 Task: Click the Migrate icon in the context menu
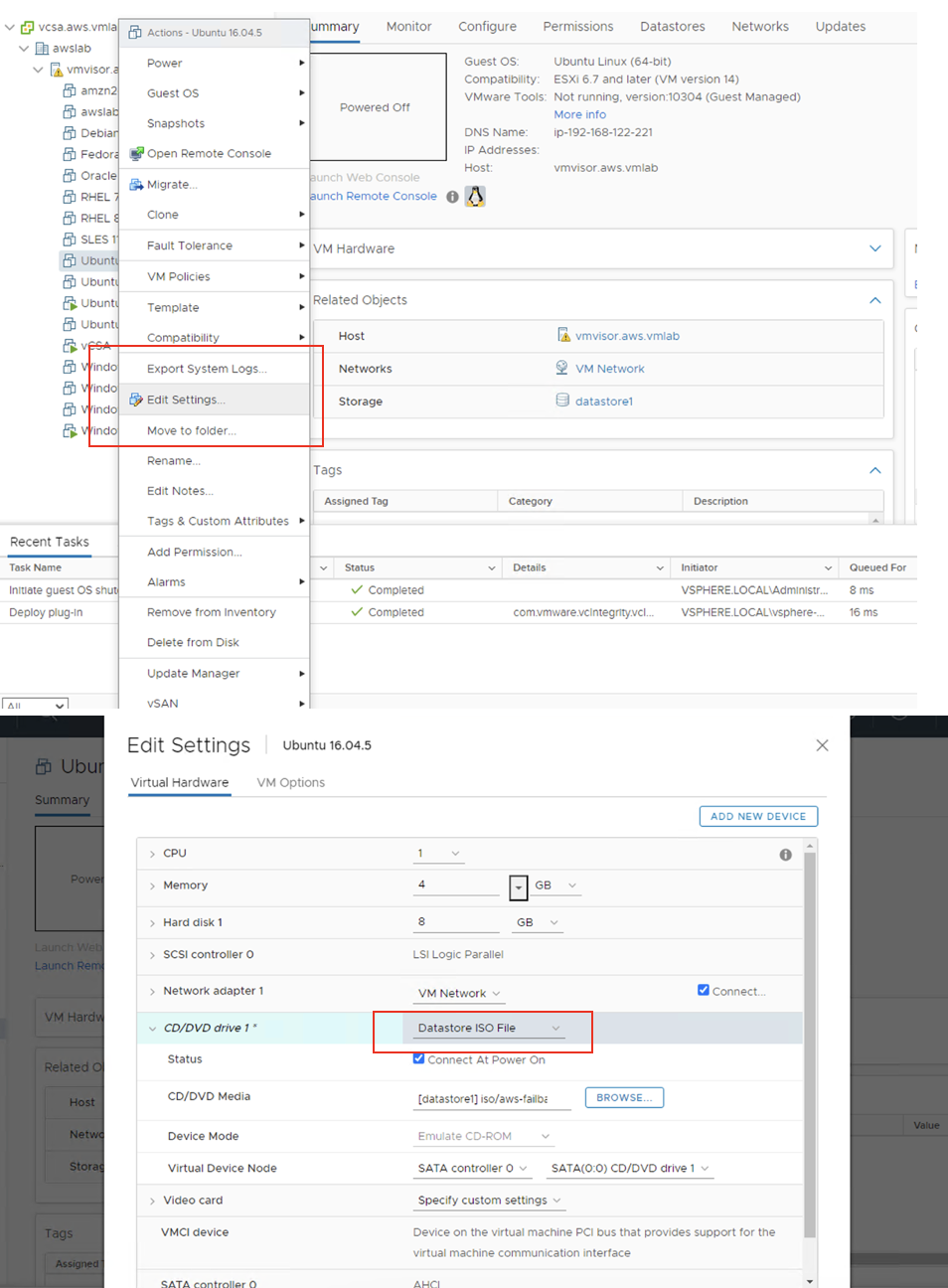tap(136, 184)
